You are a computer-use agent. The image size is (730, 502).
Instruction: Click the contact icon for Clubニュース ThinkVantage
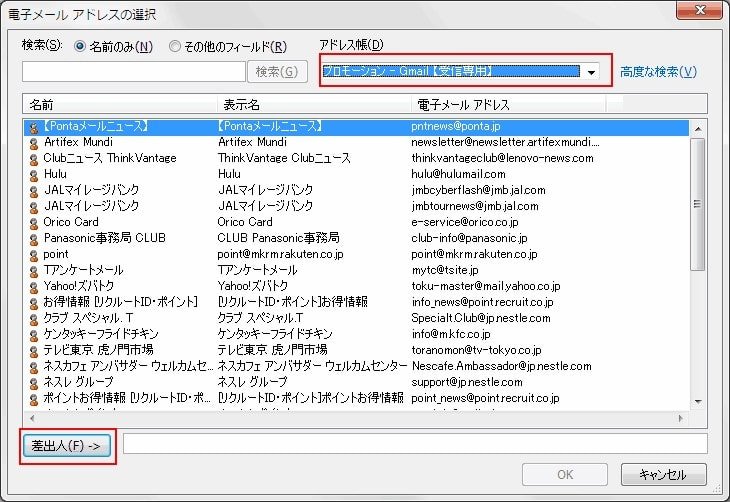34,159
